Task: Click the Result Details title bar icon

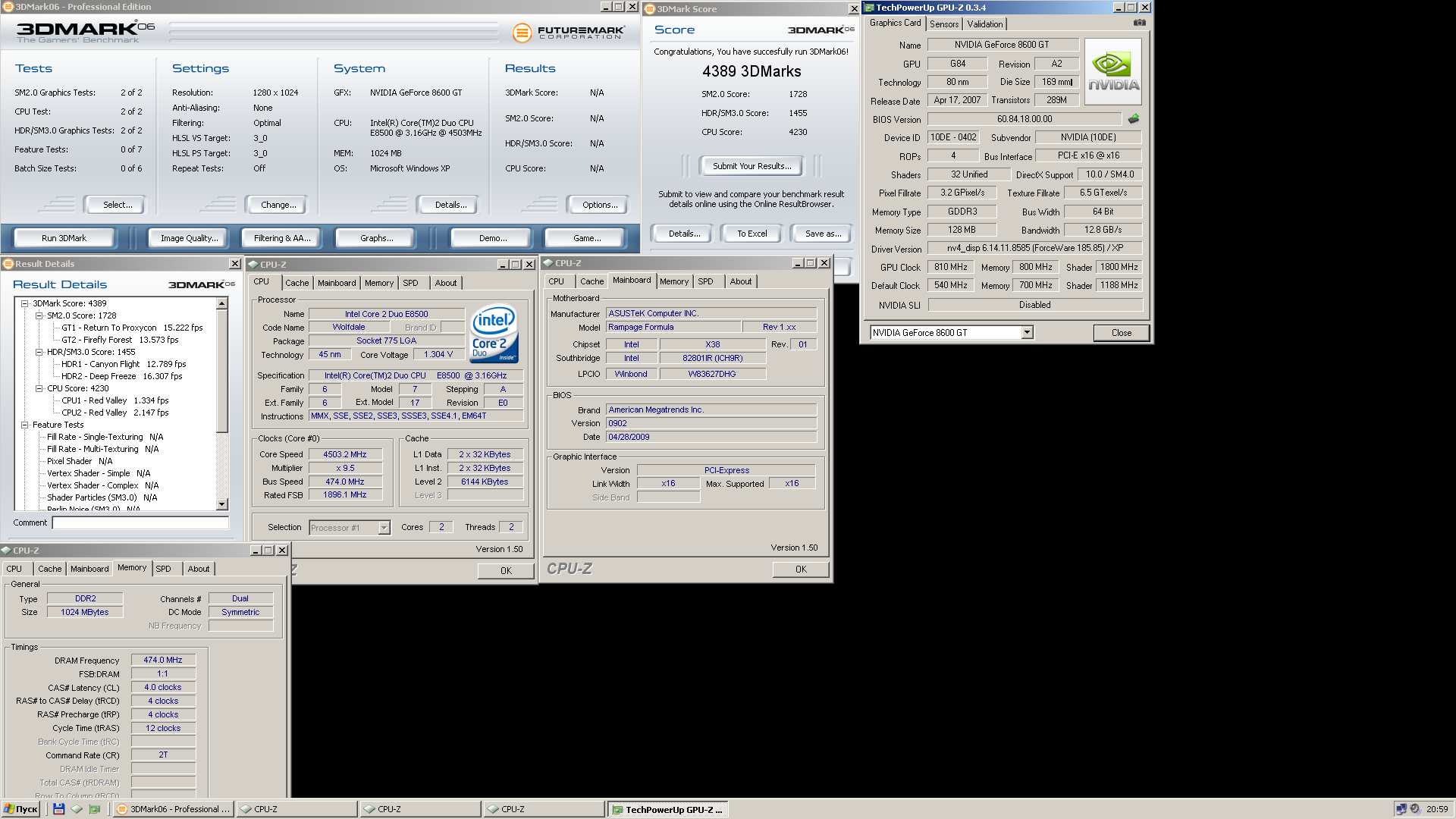Action: 8,264
